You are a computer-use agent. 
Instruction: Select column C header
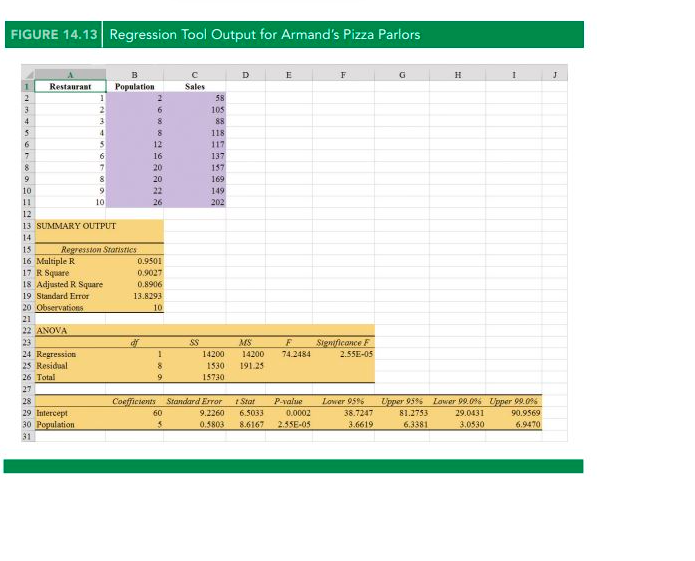(195, 75)
